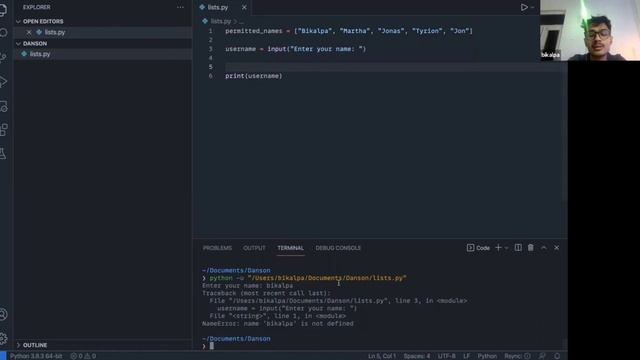The height and width of the screenshot is (360, 640).
Task: Maximize the panel with chevron up
Action: point(544,248)
